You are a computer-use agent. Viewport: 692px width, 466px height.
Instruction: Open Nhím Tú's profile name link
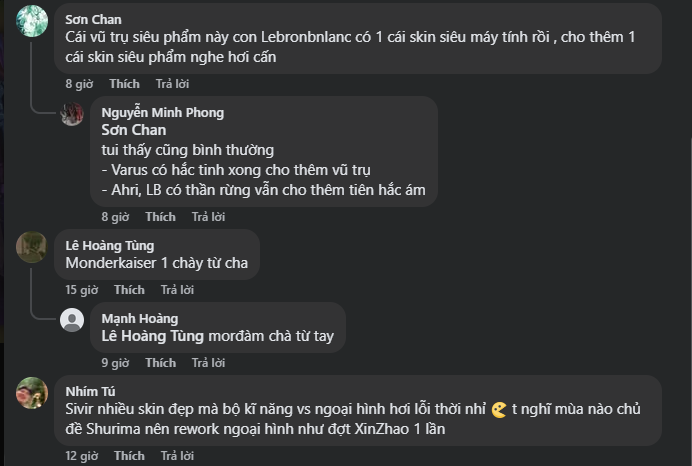pos(92,391)
